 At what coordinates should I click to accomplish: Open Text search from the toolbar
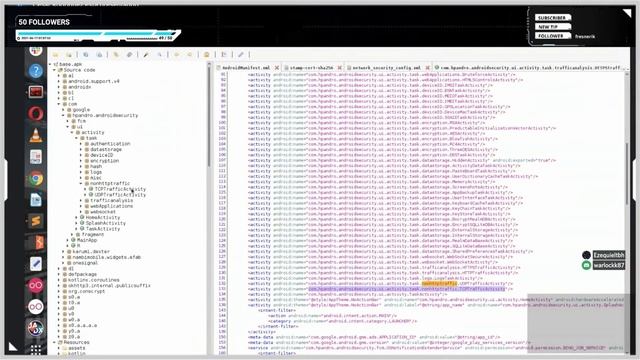tap(146, 55)
